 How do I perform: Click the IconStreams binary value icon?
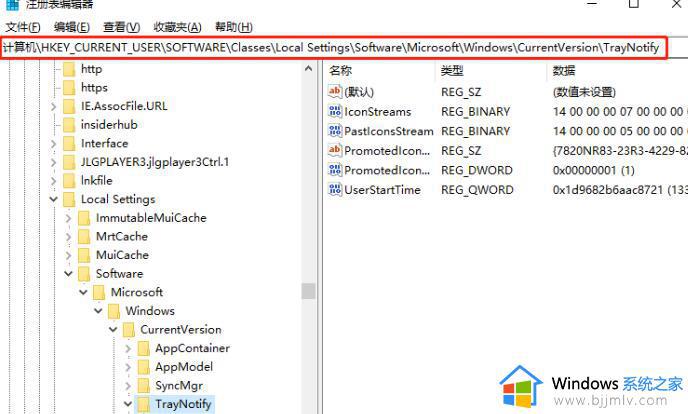point(335,111)
